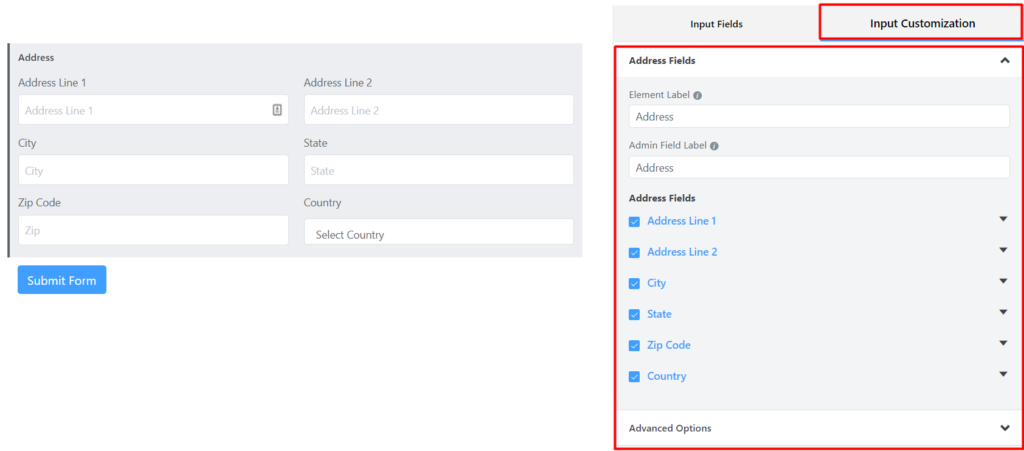This screenshot has width=1024, height=451.
Task: Click the Element Label text field
Action: [819, 117]
